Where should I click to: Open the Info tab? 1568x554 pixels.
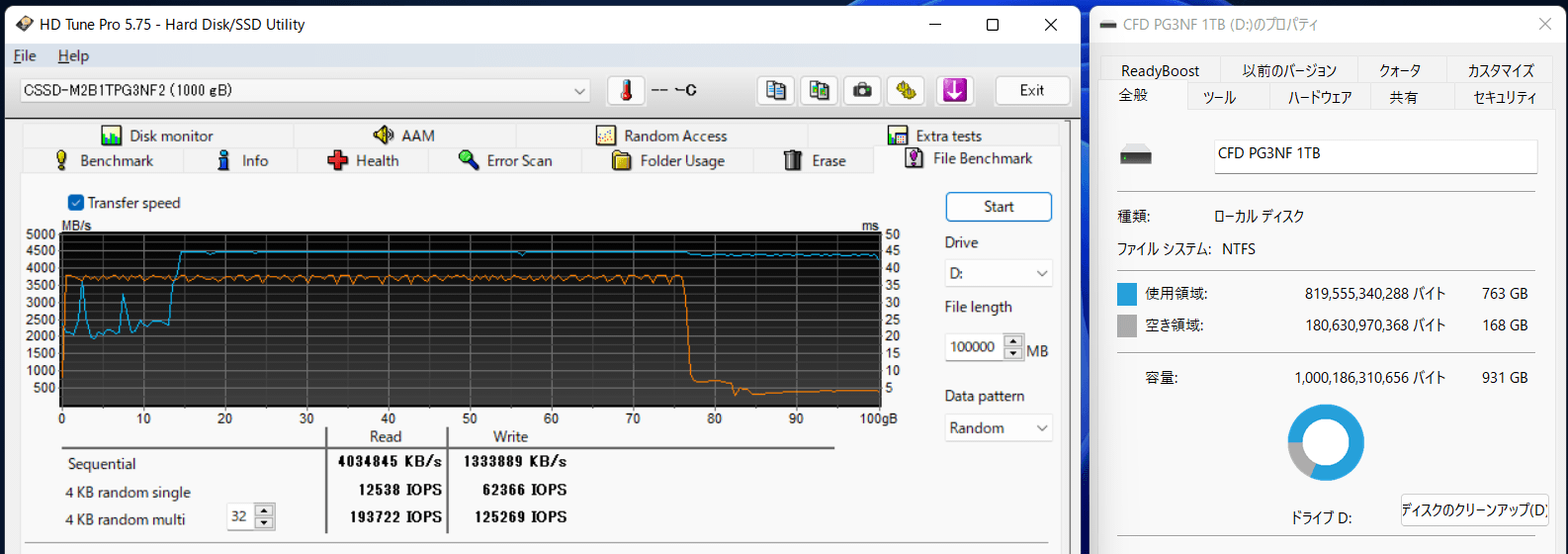click(241, 160)
